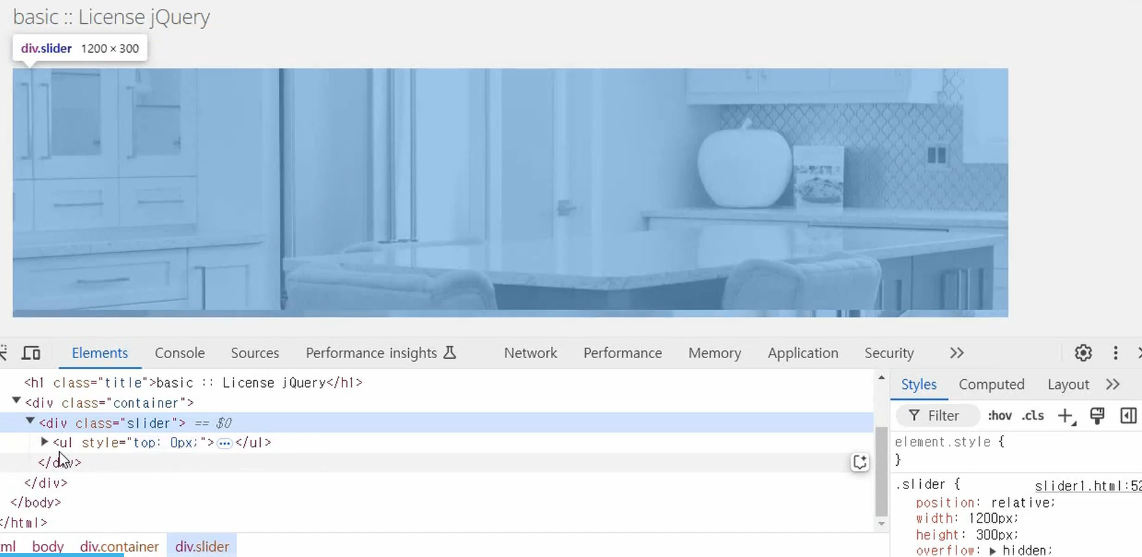Open DevTools settings gear
The image size is (1142, 557).
click(x=1083, y=353)
